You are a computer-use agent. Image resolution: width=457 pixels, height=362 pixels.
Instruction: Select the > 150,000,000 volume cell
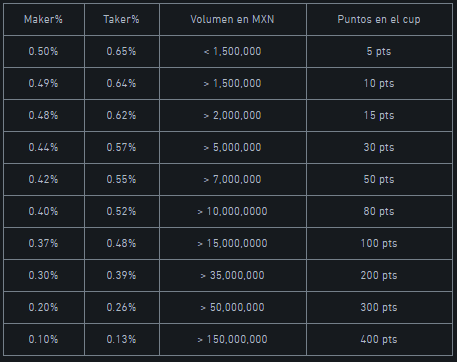pyautogui.click(x=233, y=339)
